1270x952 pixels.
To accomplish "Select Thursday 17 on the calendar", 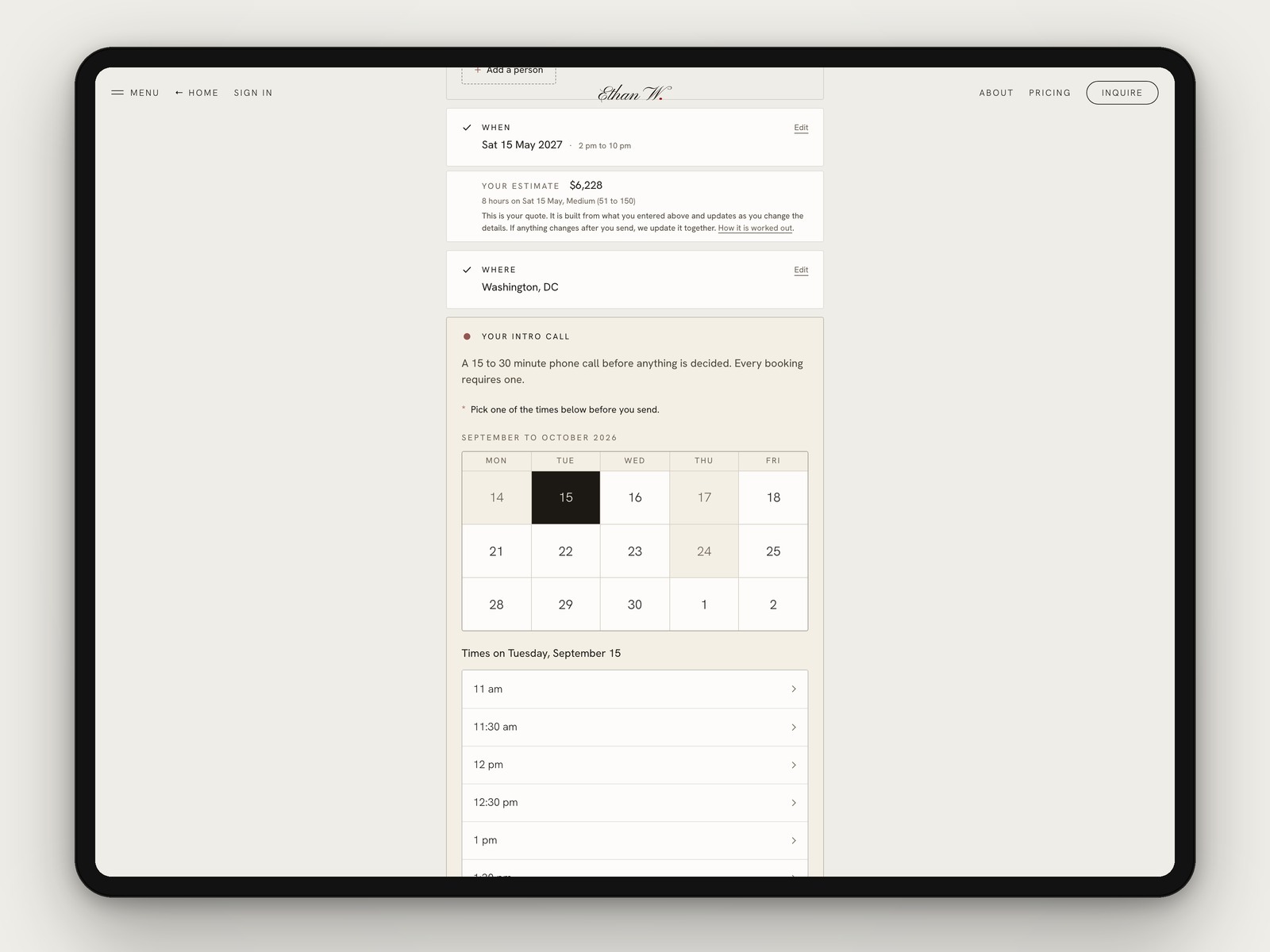I will point(704,497).
